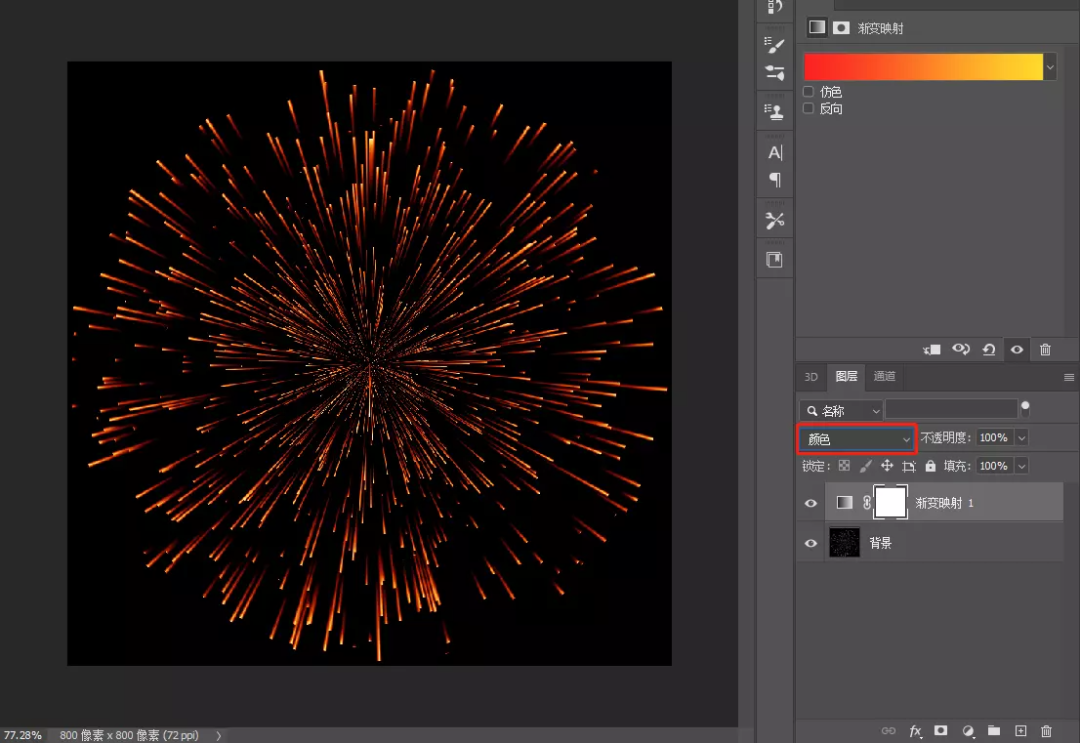This screenshot has height=743, width=1080.
Task: Create a new group with folder icon
Action: click(994, 731)
